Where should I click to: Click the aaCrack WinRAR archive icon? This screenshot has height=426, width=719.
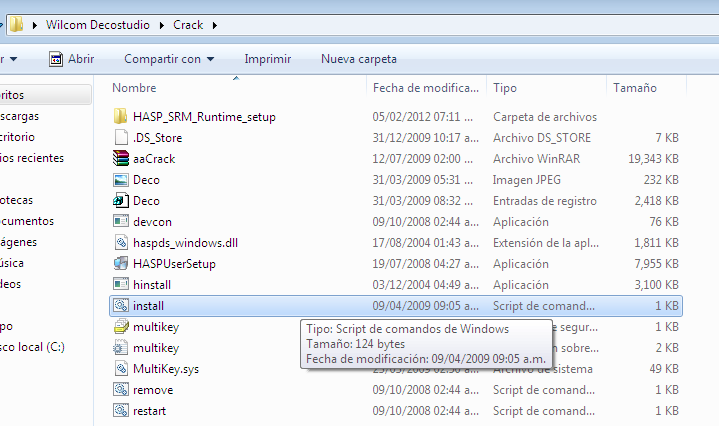point(121,158)
